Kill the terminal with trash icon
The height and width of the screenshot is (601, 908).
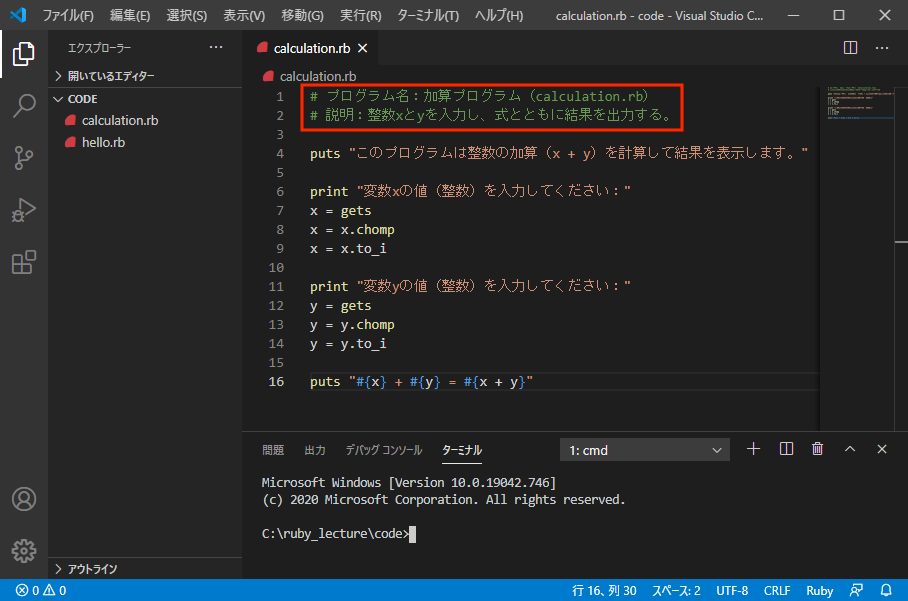818,449
